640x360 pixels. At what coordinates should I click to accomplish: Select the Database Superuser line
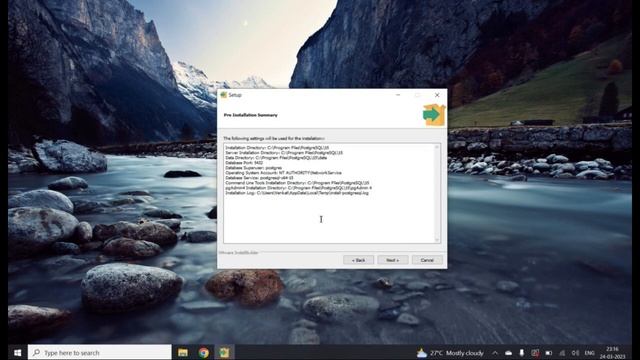[253, 168]
